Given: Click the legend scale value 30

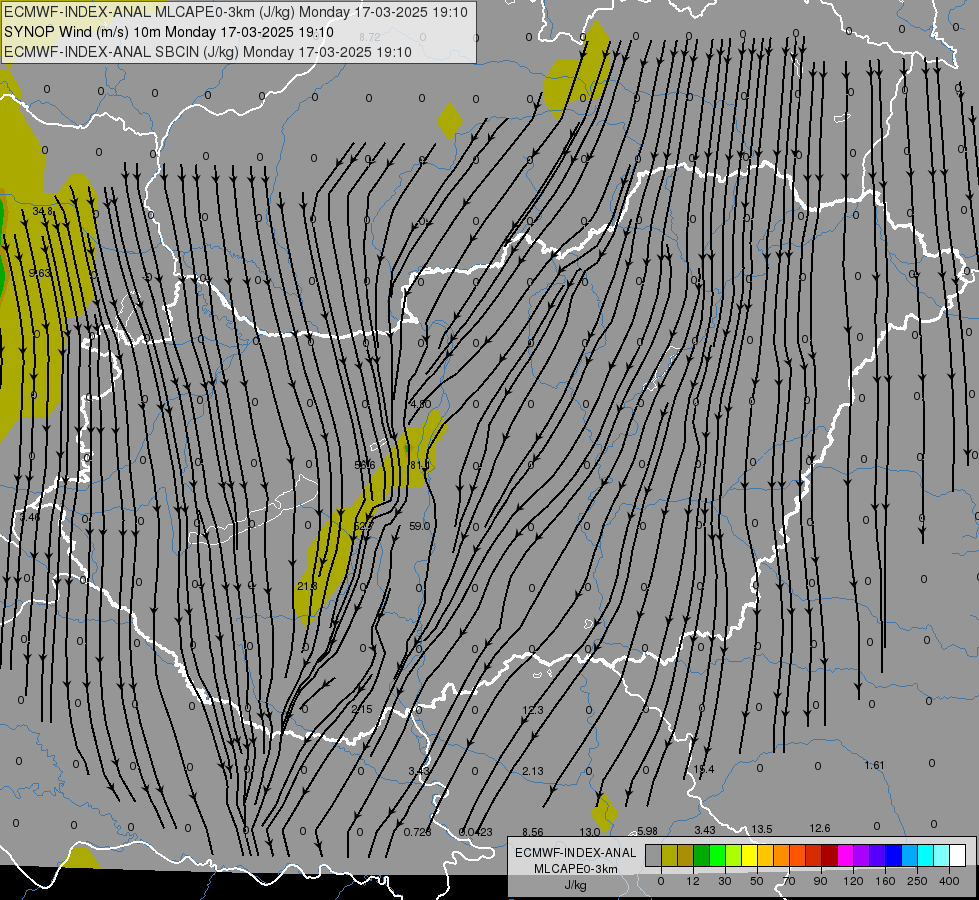Looking at the screenshot, I should click(724, 881).
